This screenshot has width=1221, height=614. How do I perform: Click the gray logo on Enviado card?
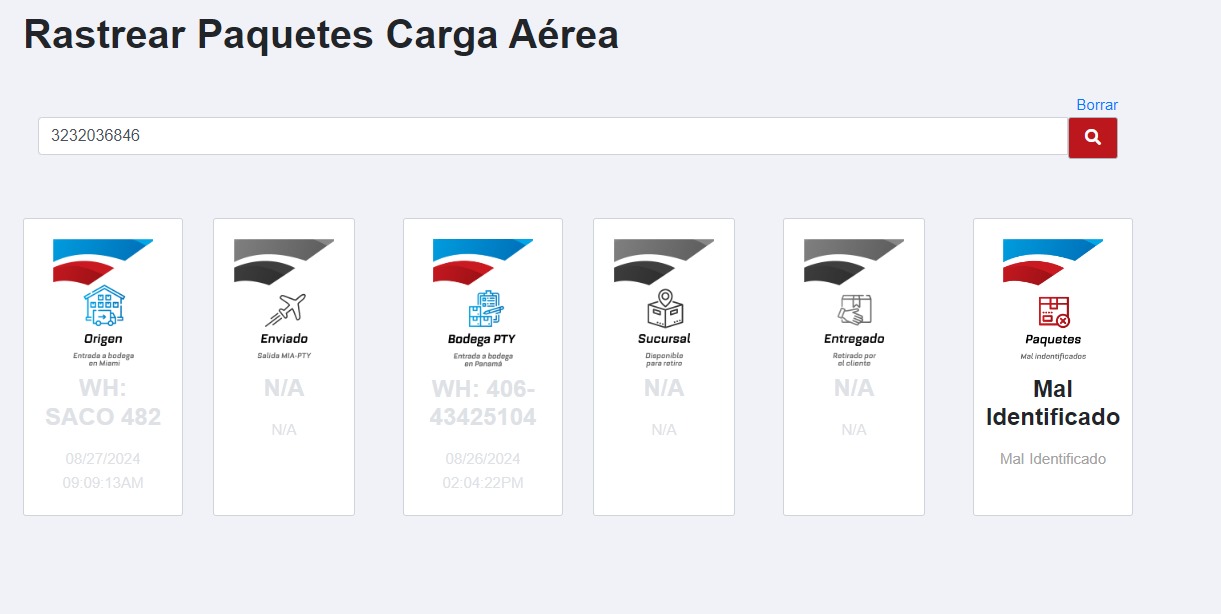(284, 261)
